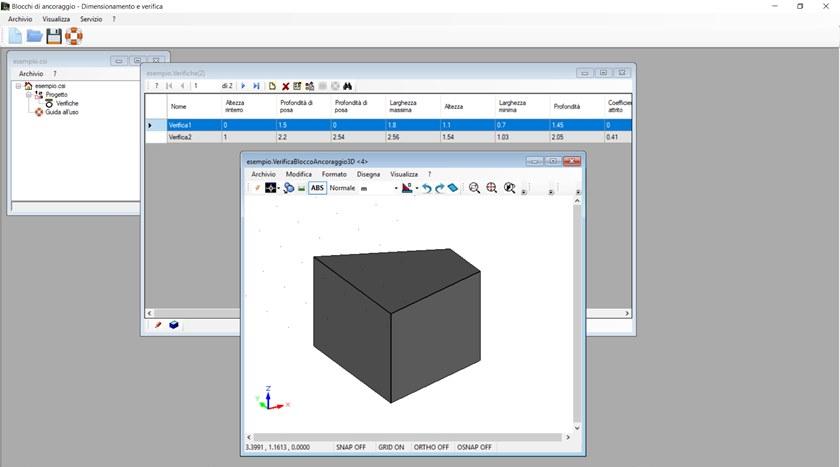840x467 pixels.
Task: Toggle ORTHO OFF in status bar
Action: [x=433, y=447]
